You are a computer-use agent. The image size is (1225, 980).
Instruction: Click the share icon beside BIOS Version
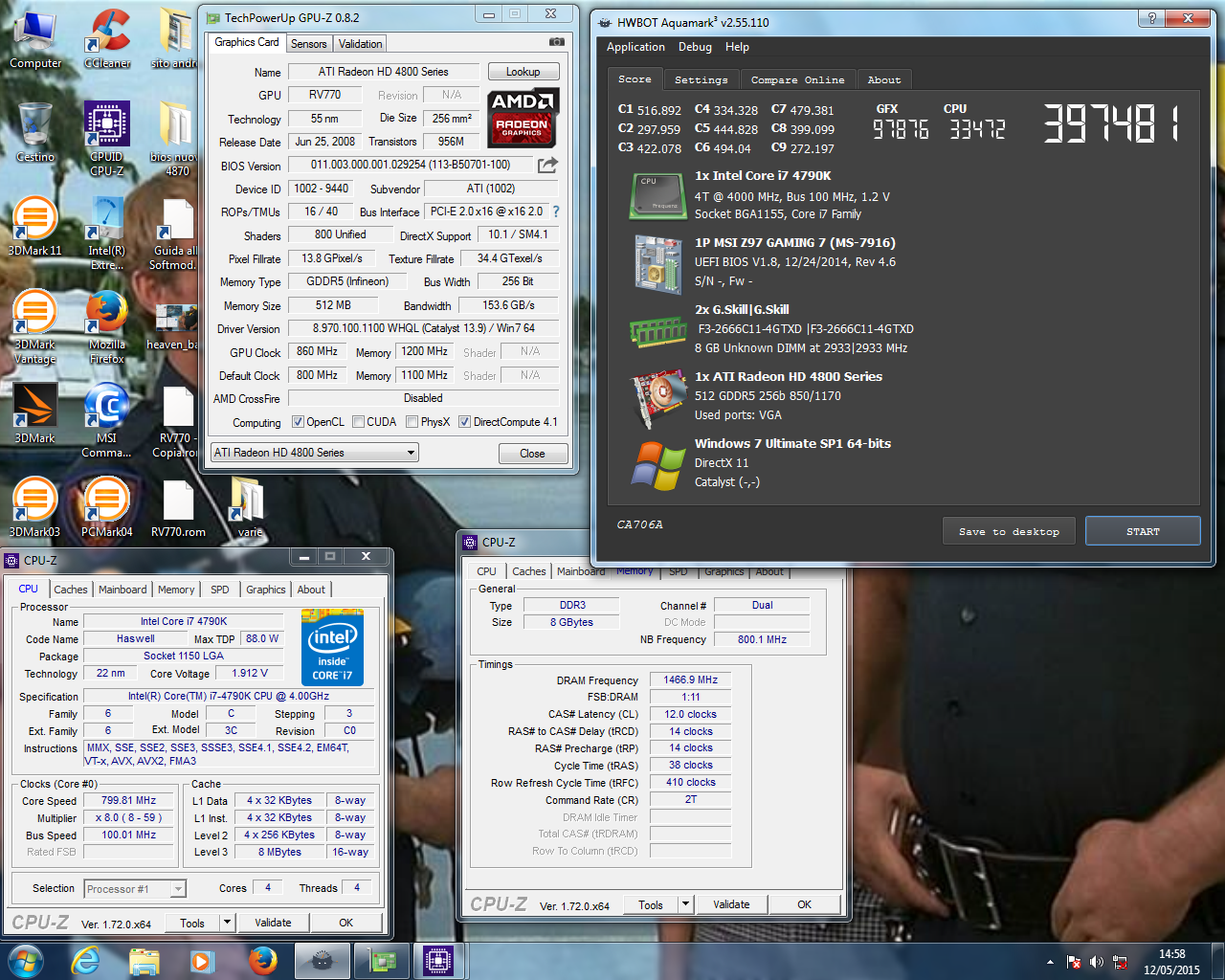547,165
